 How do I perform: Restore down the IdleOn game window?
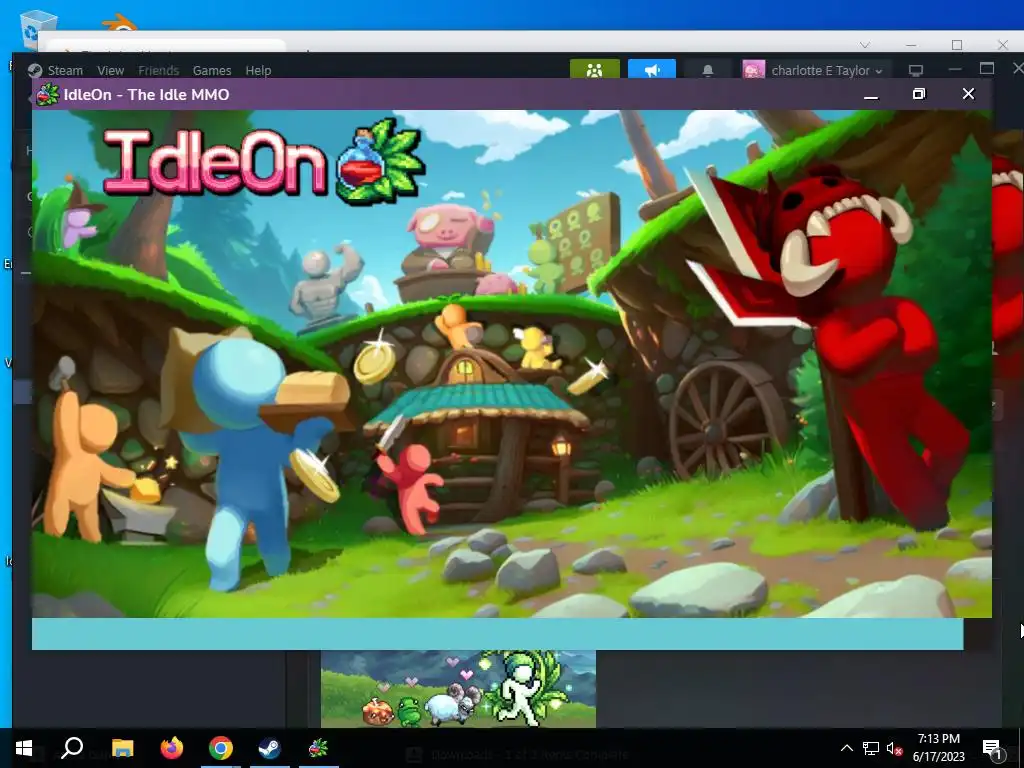(x=919, y=94)
